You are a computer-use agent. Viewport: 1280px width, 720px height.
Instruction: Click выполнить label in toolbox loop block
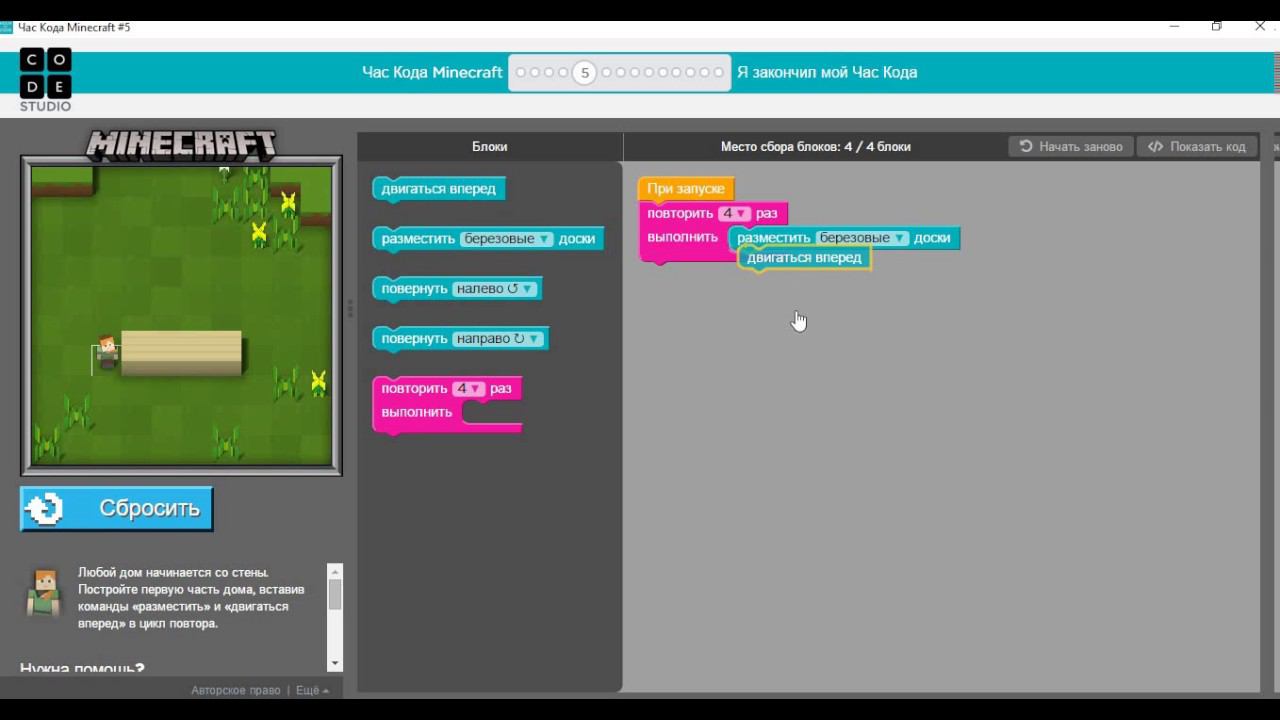click(x=417, y=412)
